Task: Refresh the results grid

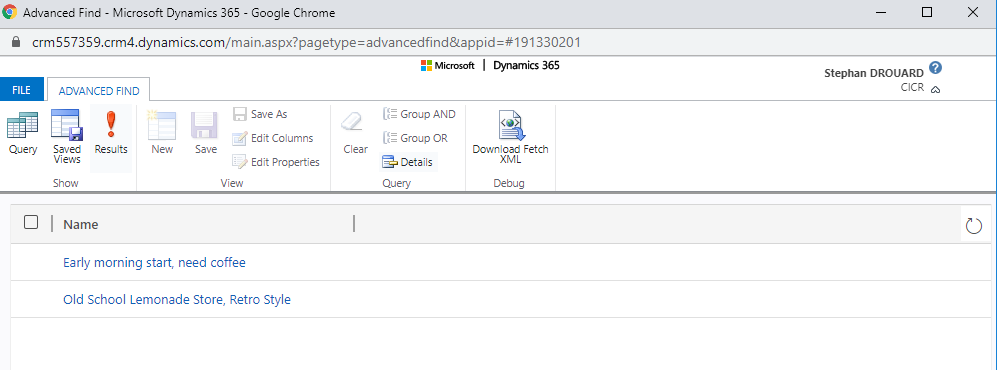Action: click(x=973, y=225)
